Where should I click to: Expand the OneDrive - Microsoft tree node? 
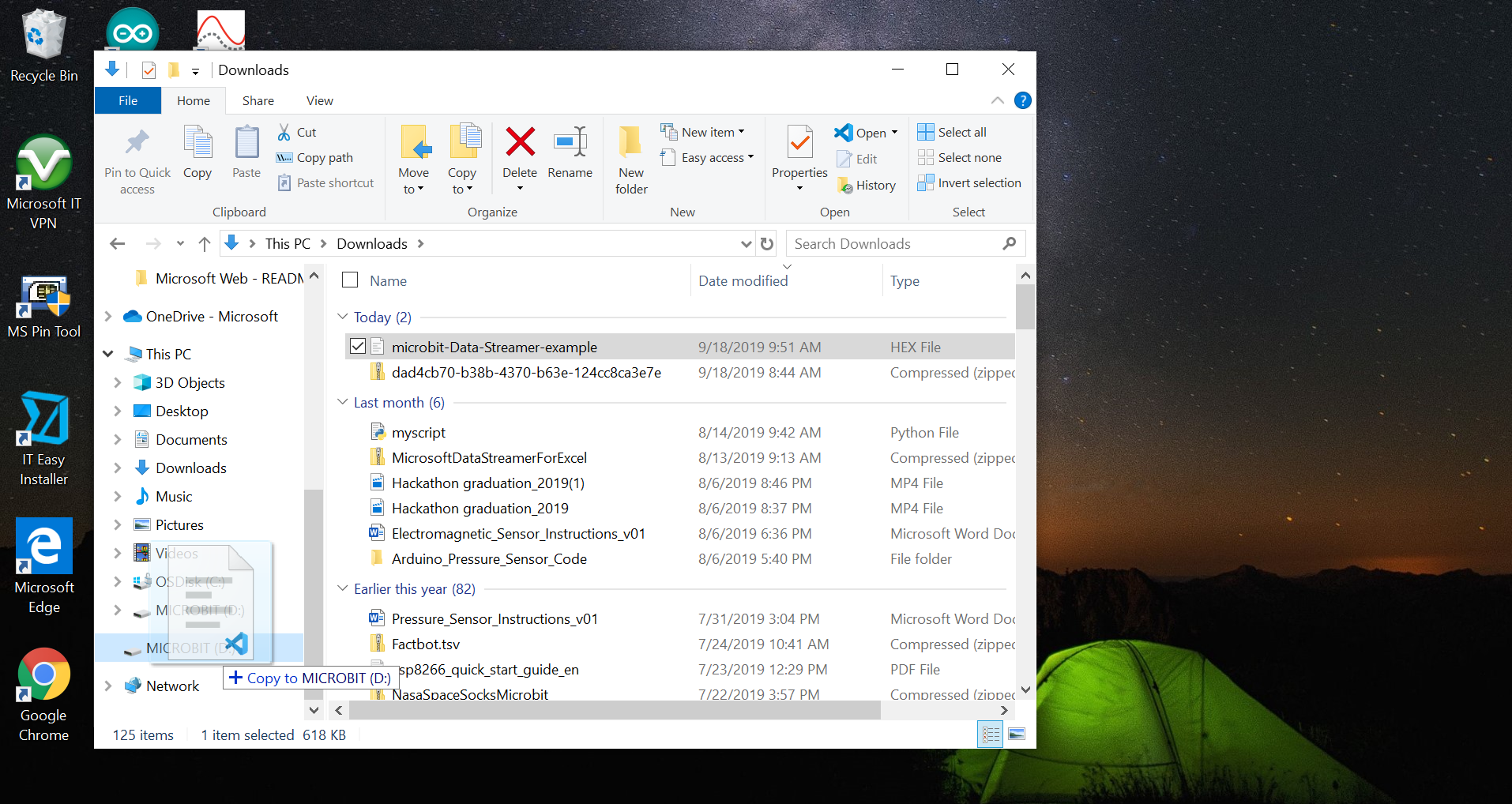tap(108, 317)
